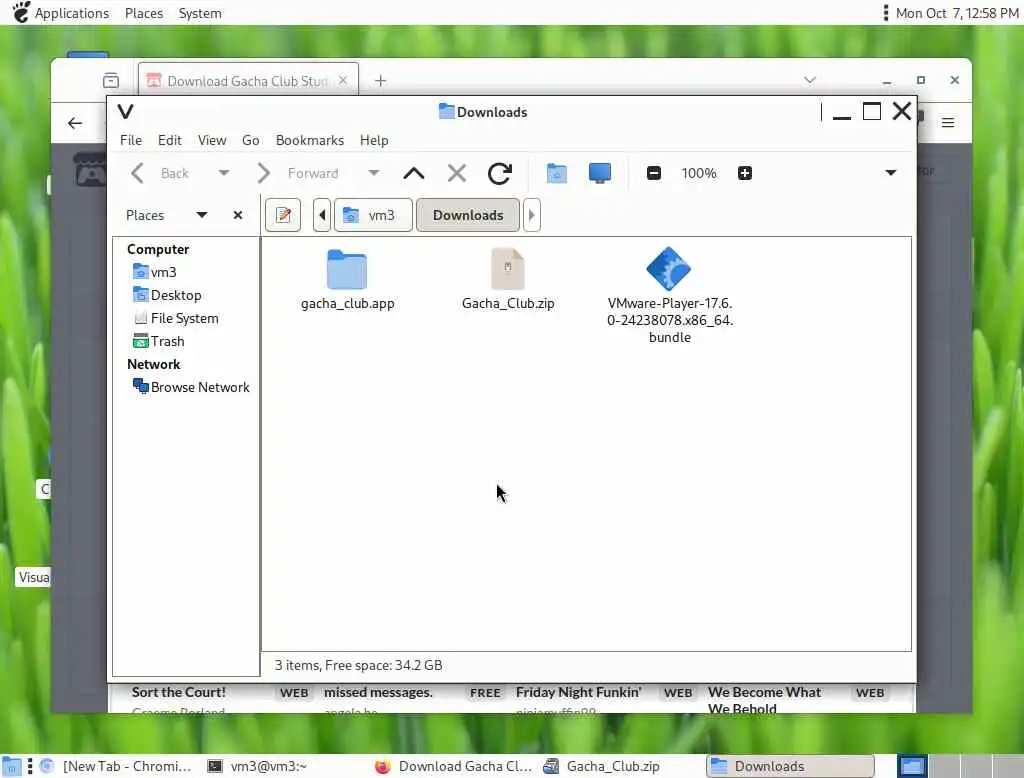
Task: Open Firefox hamburger menu
Action: tap(948, 123)
